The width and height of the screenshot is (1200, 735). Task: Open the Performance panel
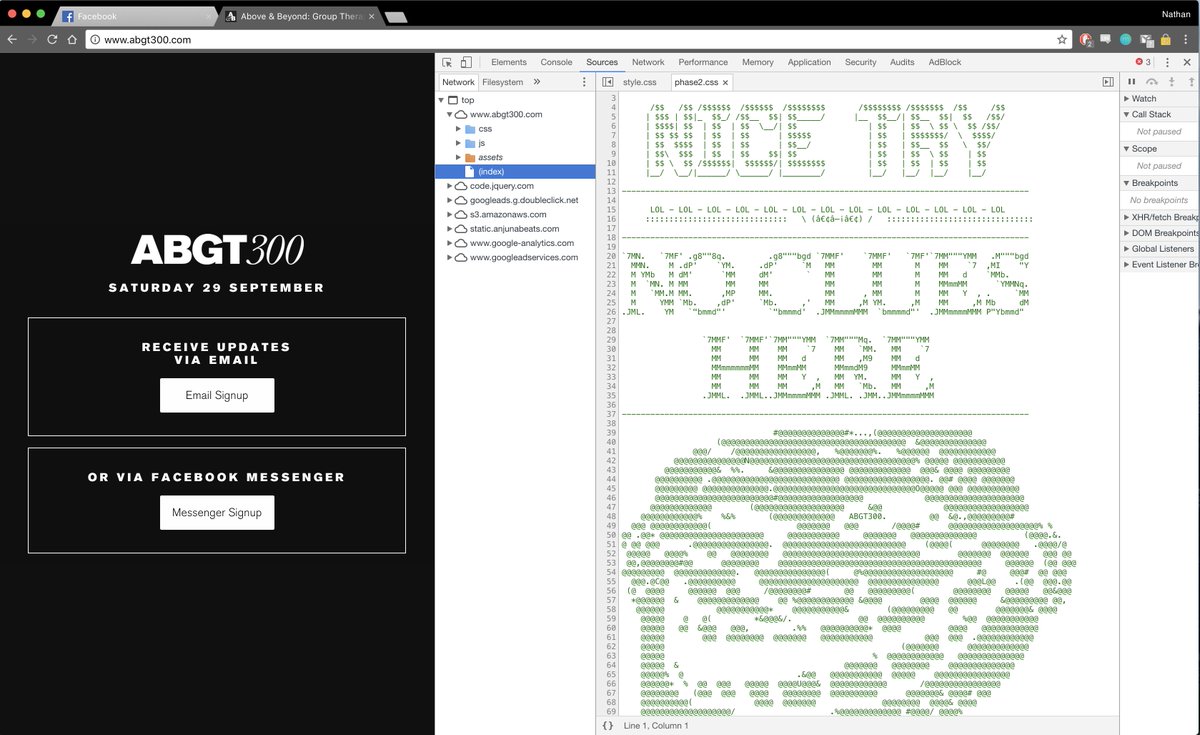(703, 62)
